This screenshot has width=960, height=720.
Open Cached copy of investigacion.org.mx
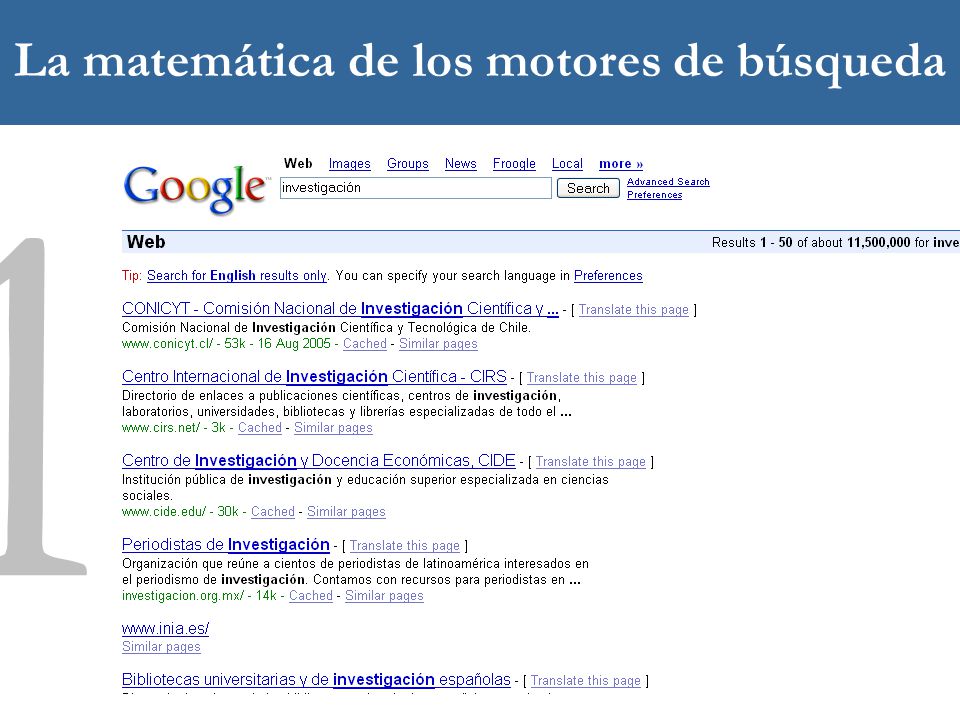click(x=310, y=595)
